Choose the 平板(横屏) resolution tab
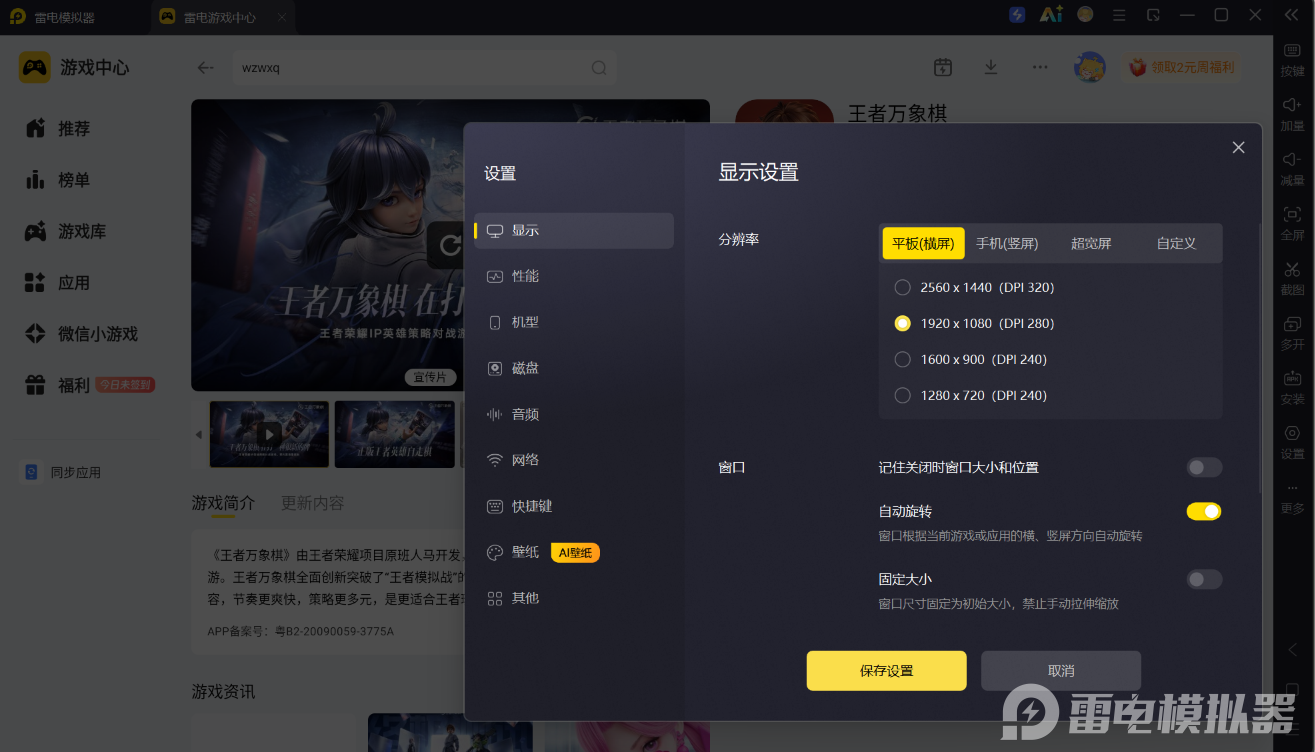The image size is (1315, 752). coord(923,243)
